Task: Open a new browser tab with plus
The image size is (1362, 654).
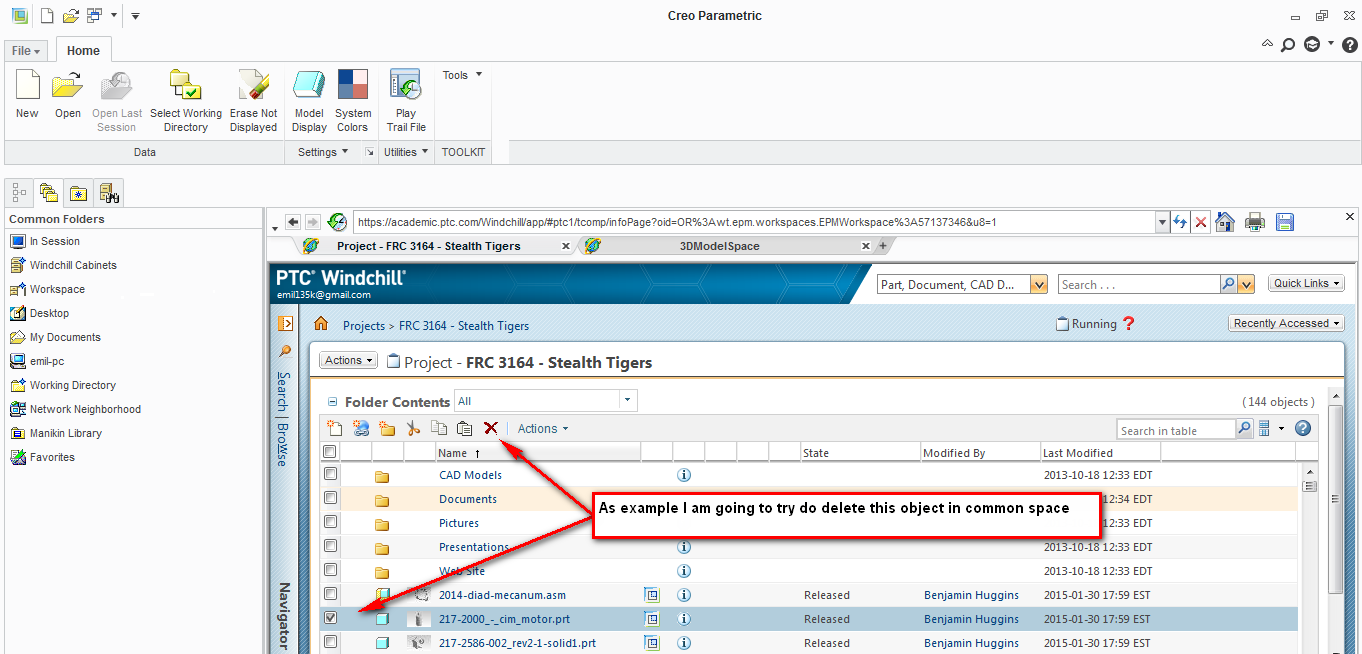Action: [882, 246]
